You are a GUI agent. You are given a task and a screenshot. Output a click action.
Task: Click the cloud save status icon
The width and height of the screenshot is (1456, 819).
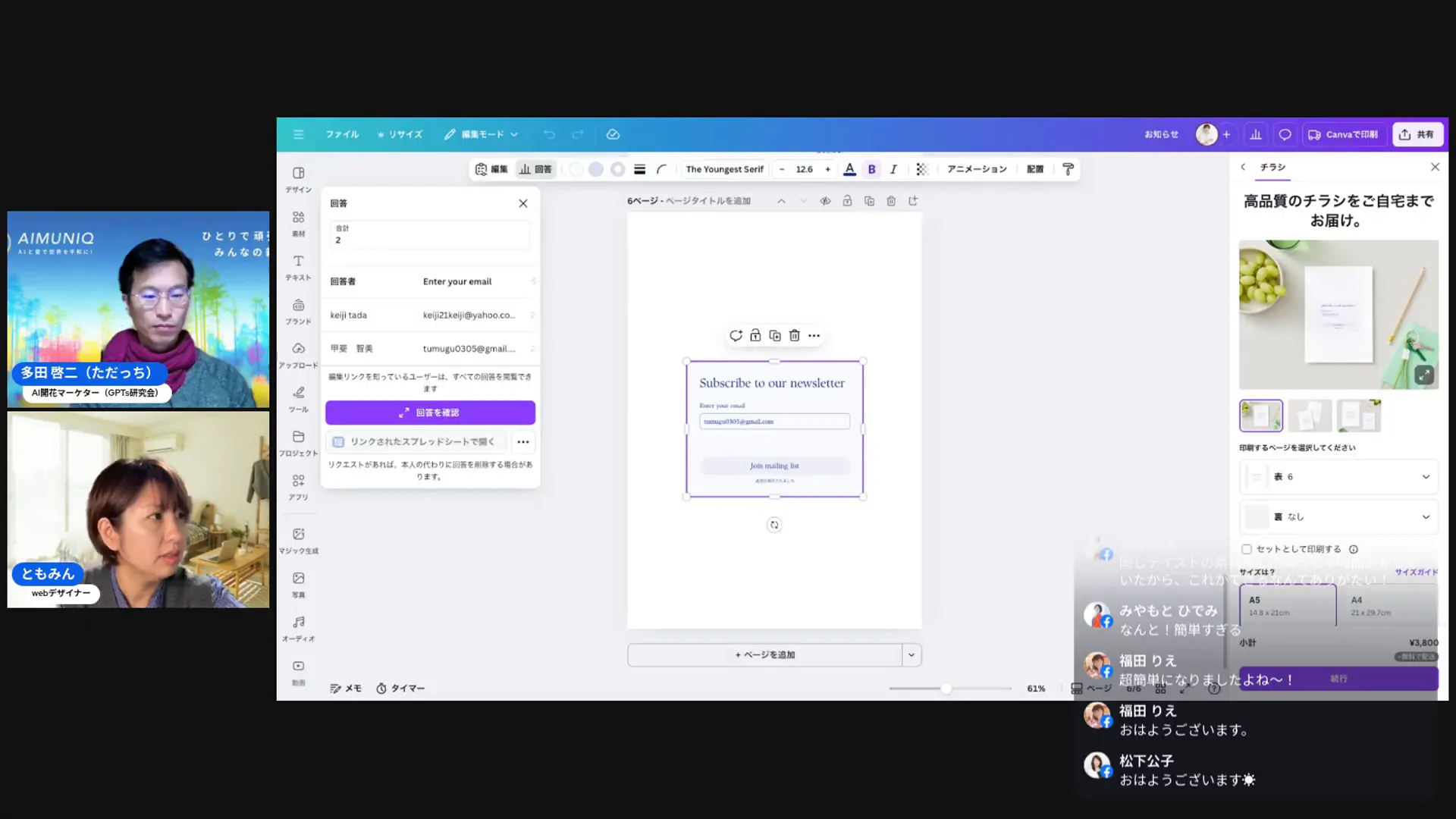tap(613, 134)
